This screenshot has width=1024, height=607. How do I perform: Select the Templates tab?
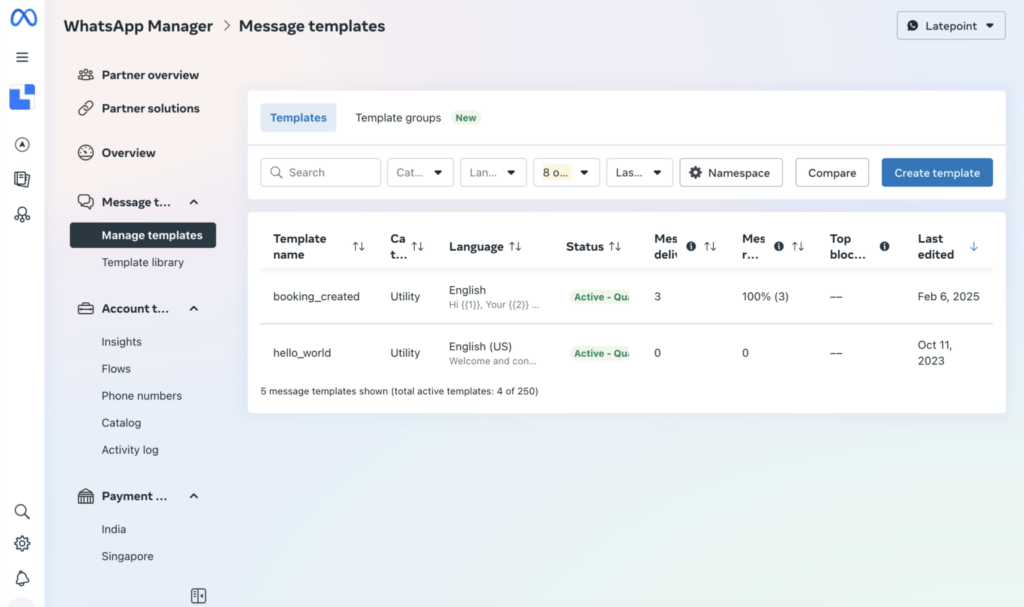[x=298, y=117]
